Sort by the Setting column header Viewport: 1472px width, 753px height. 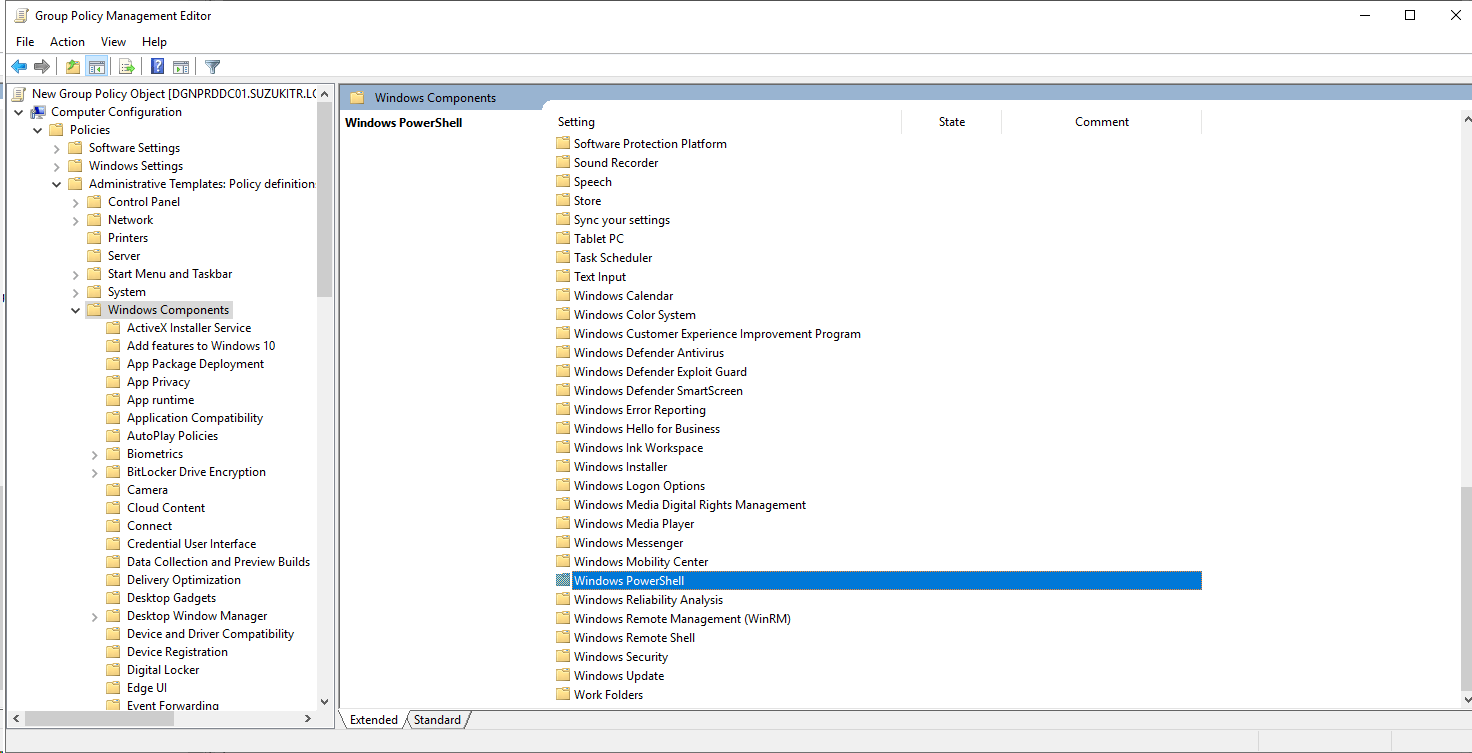coord(576,121)
